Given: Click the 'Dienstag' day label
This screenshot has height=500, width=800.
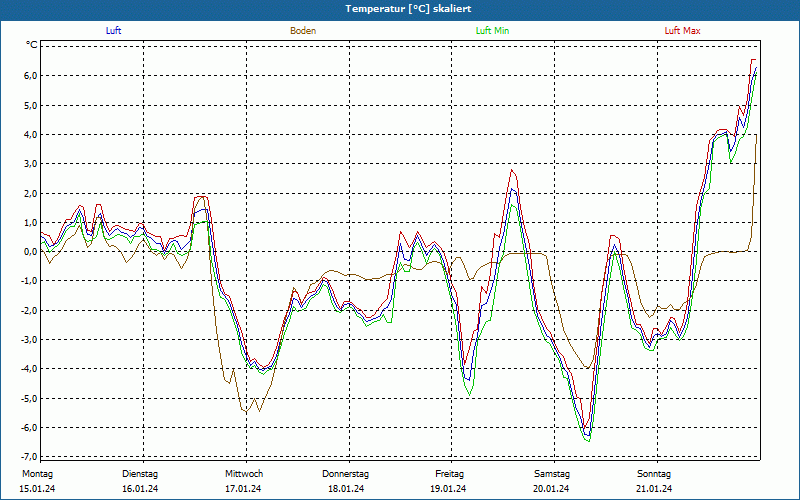Looking at the screenshot, I should click(x=140, y=473).
